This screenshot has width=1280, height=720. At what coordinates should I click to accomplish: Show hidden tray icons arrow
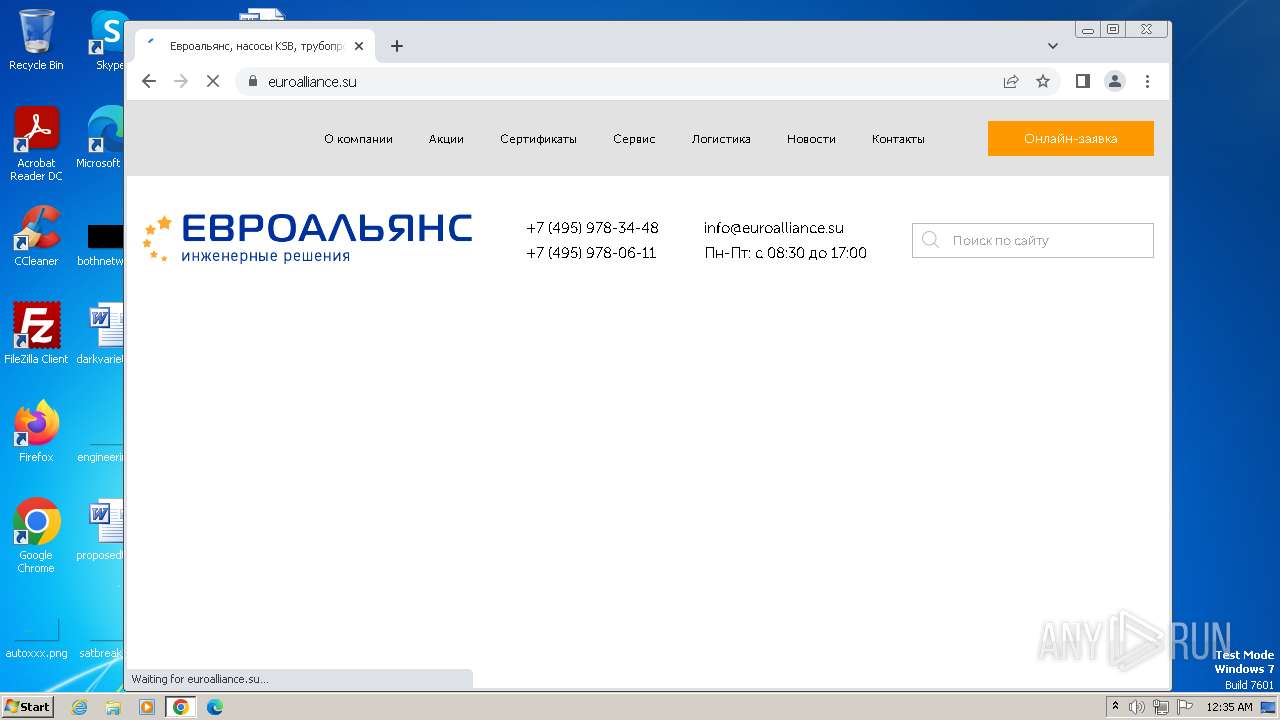pyautogui.click(x=1115, y=707)
